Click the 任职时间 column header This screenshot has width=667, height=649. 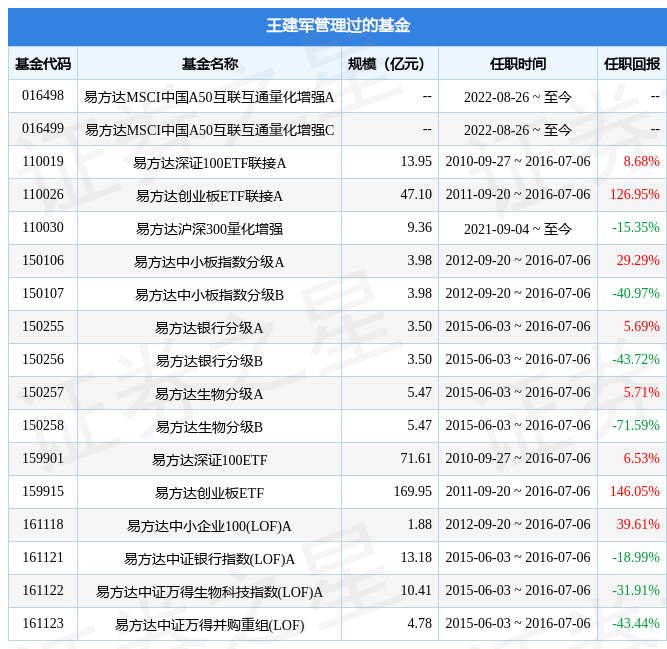click(x=518, y=64)
